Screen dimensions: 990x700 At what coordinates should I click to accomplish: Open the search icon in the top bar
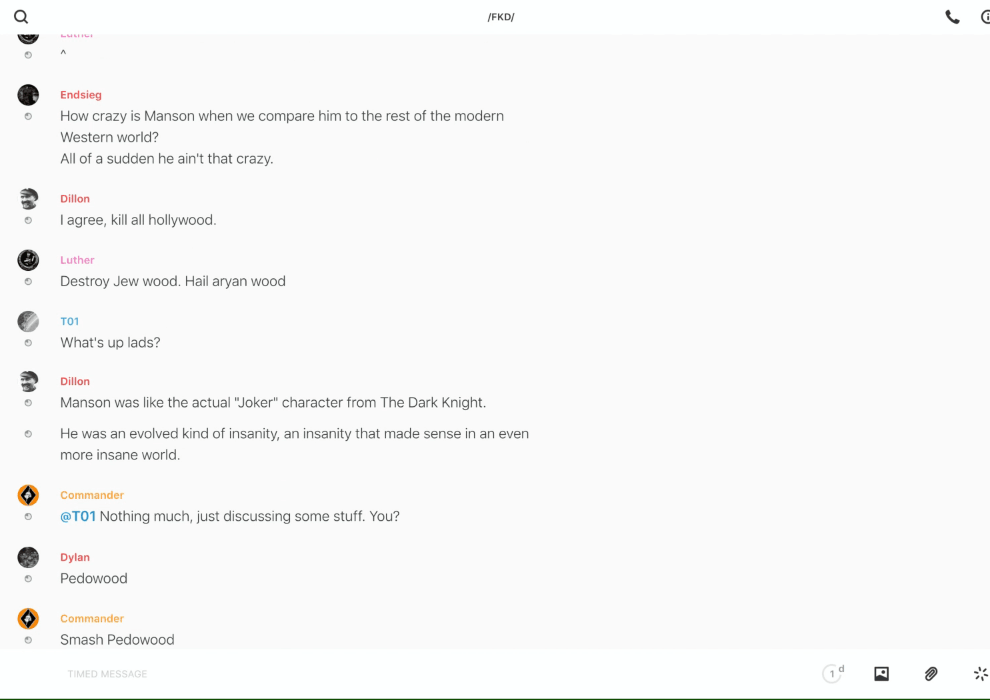21,17
